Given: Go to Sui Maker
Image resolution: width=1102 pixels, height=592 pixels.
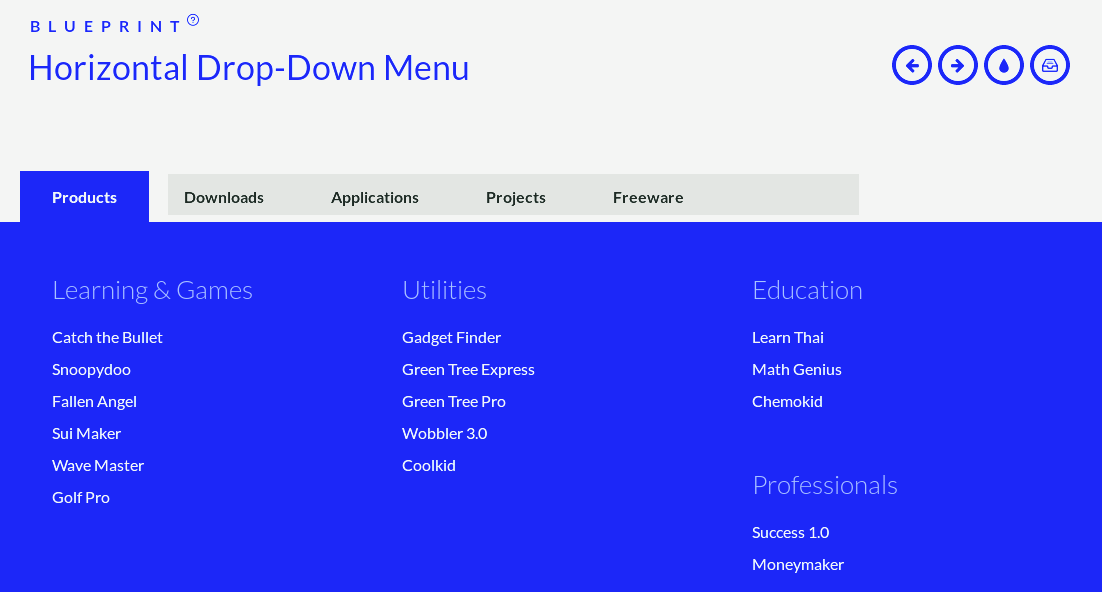Looking at the screenshot, I should tap(86, 434).
